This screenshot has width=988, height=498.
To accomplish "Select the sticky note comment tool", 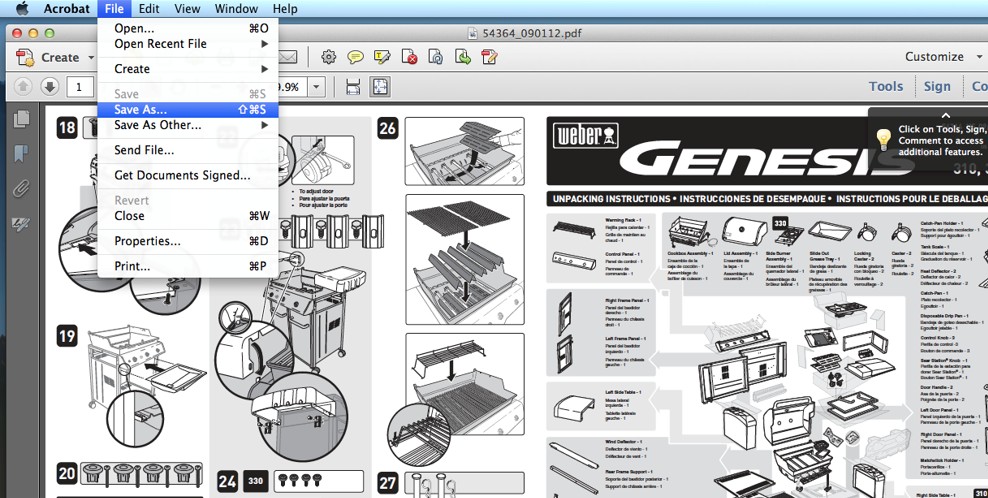I will coord(355,57).
